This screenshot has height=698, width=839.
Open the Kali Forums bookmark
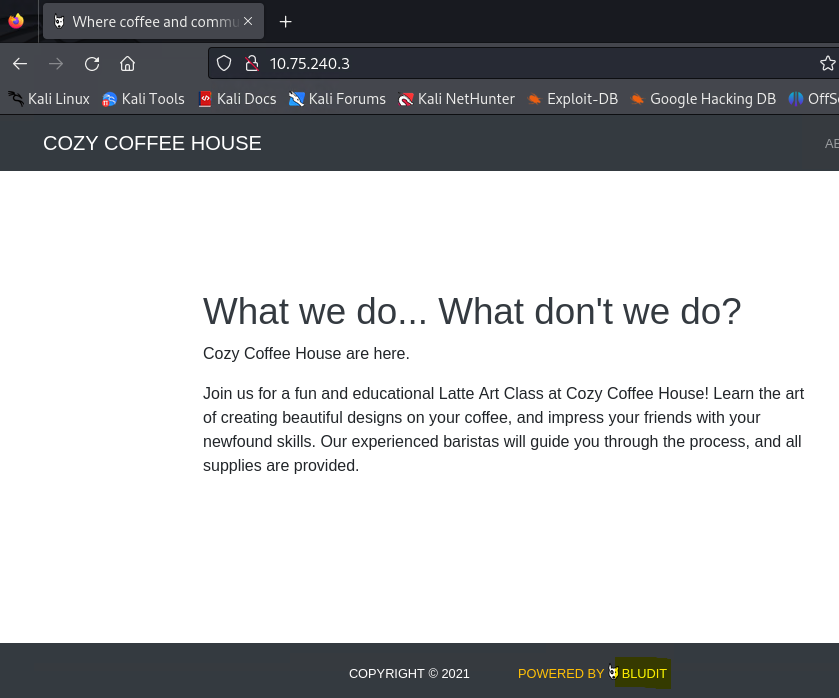click(337, 99)
